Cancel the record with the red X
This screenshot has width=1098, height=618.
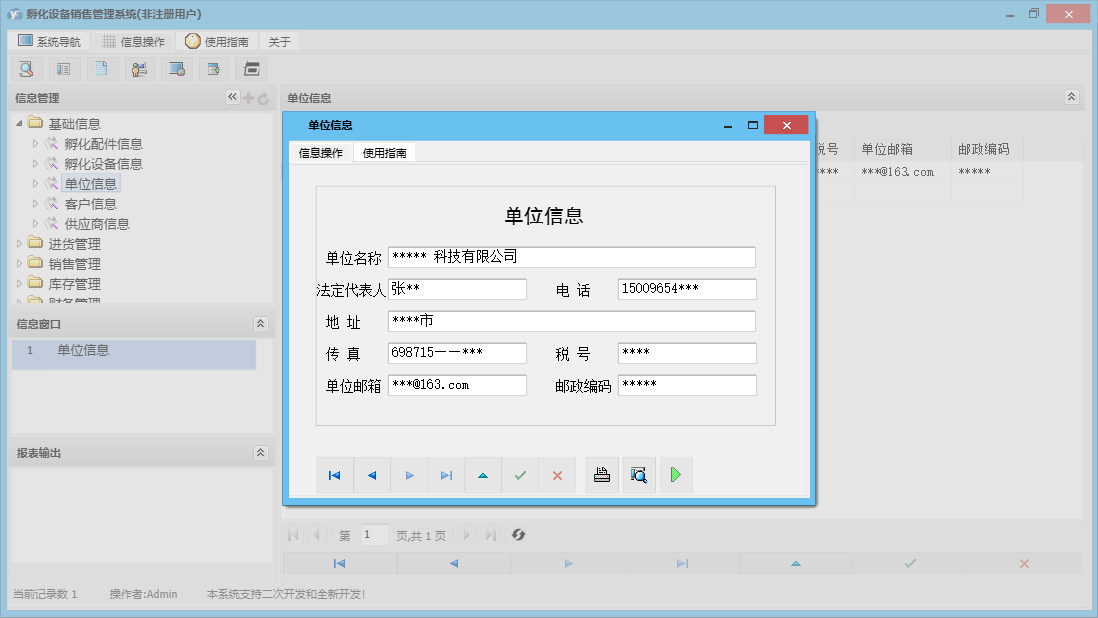[557, 475]
